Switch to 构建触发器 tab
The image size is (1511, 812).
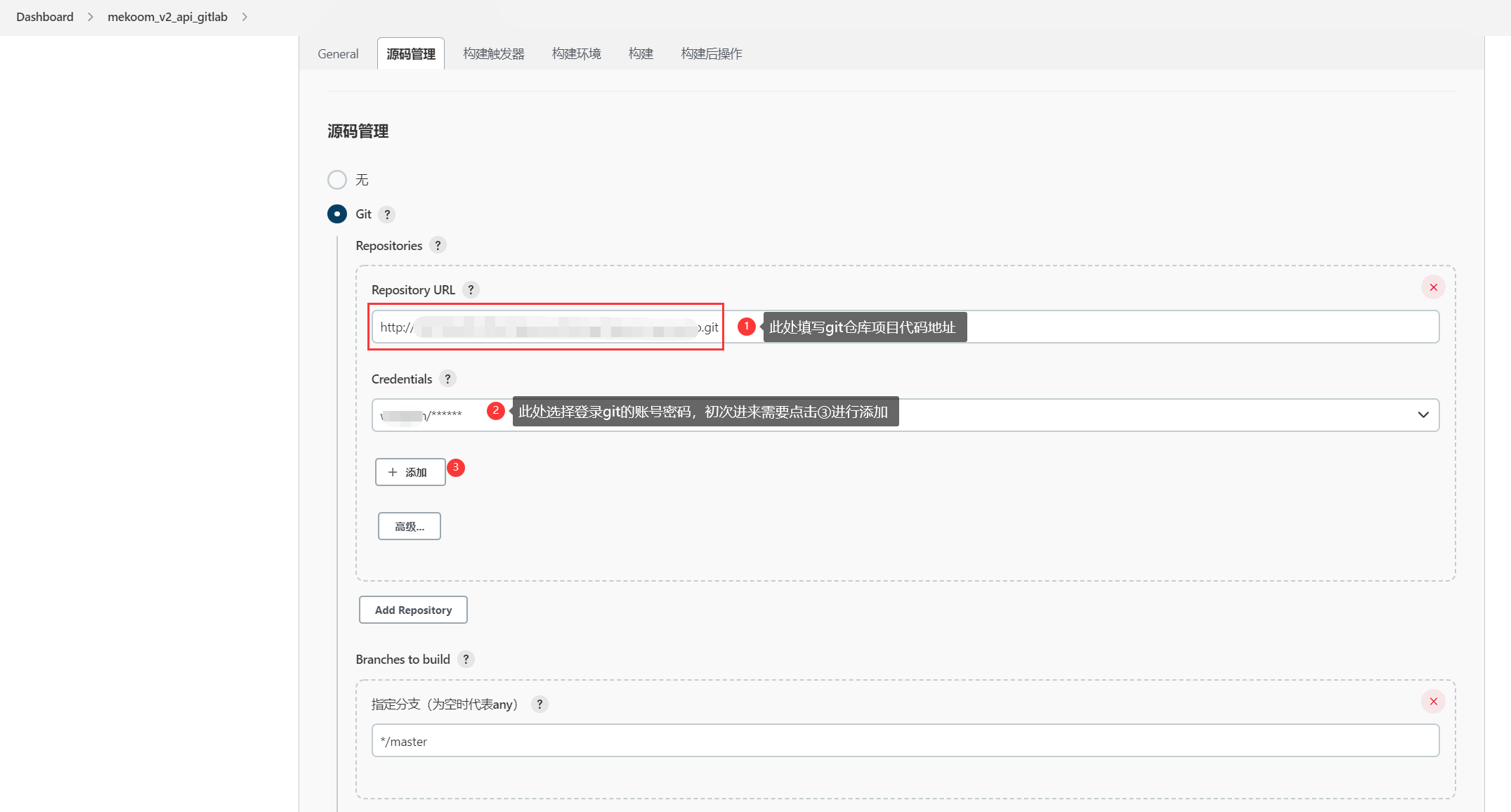(x=494, y=54)
